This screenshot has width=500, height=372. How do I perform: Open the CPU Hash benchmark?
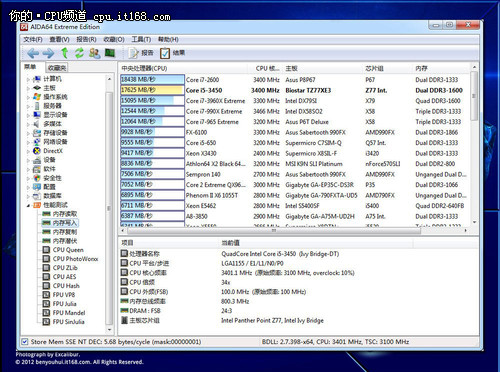[x=61, y=286]
